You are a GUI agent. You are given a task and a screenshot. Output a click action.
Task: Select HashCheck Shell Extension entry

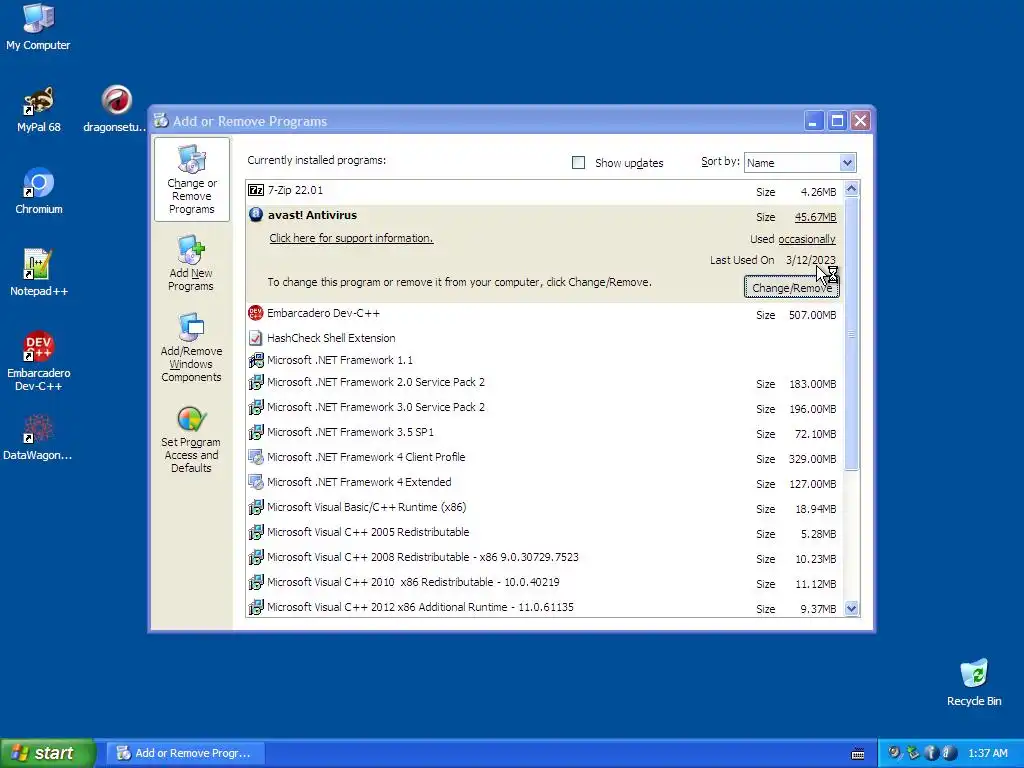pos(545,338)
